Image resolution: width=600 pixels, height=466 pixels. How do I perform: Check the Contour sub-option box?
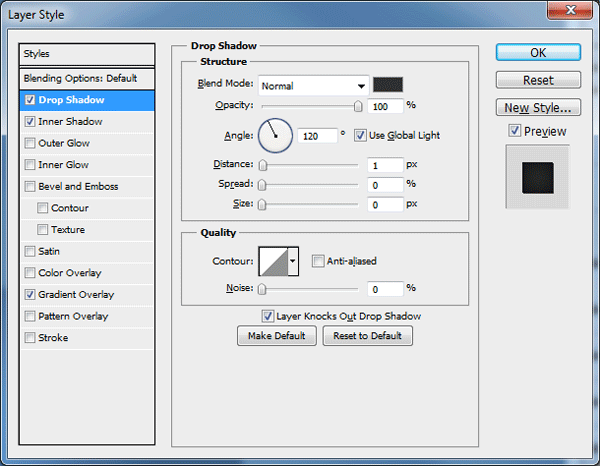(42, 208)
